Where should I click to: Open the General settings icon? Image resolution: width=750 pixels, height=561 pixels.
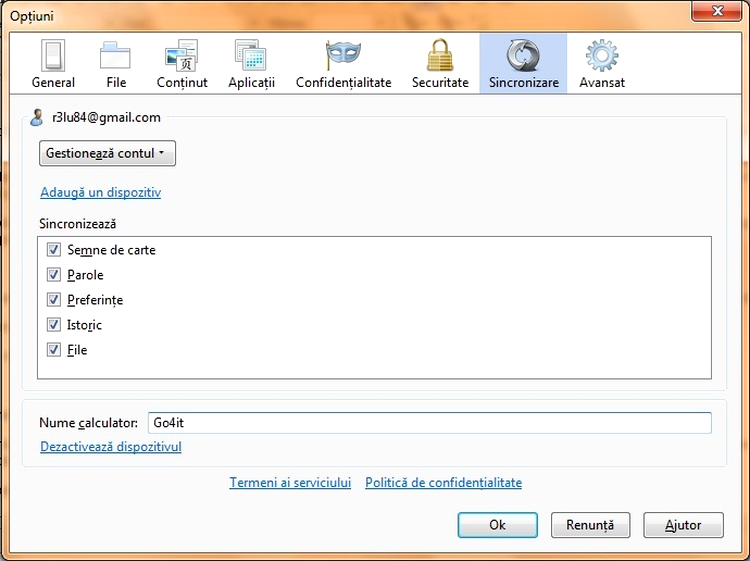[53, 56]
